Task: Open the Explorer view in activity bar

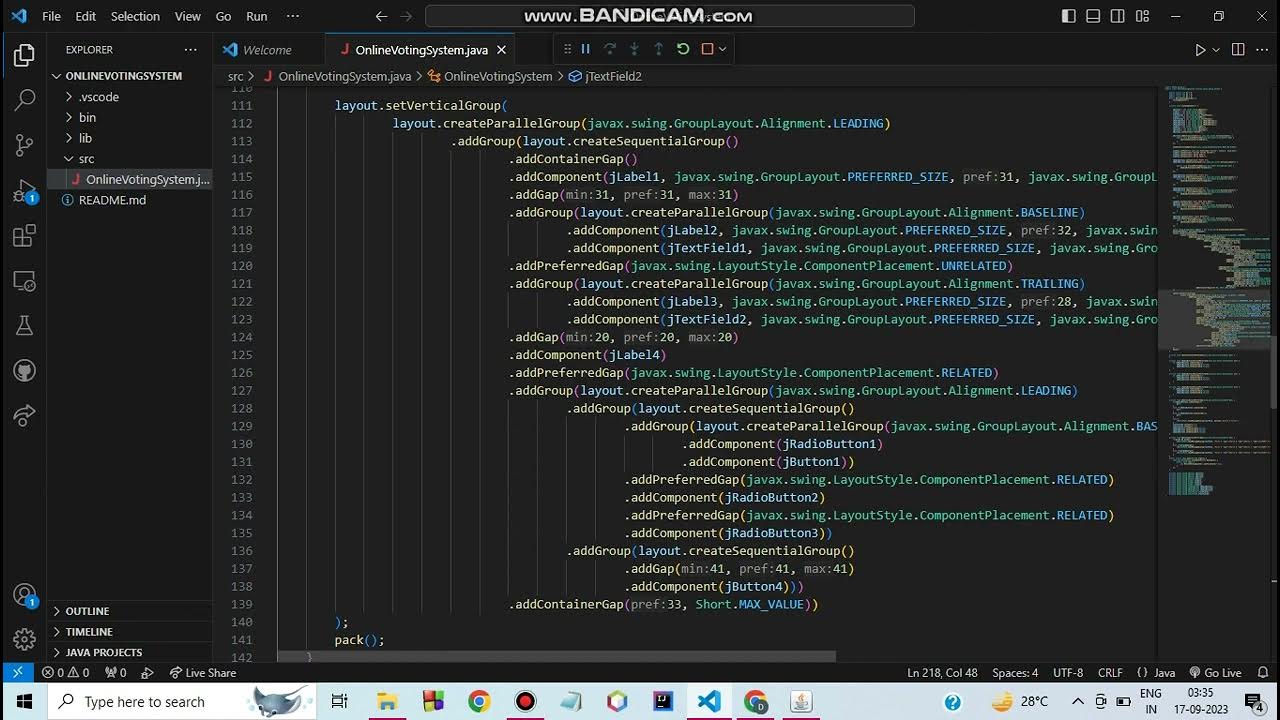Action: click(24, 55)
